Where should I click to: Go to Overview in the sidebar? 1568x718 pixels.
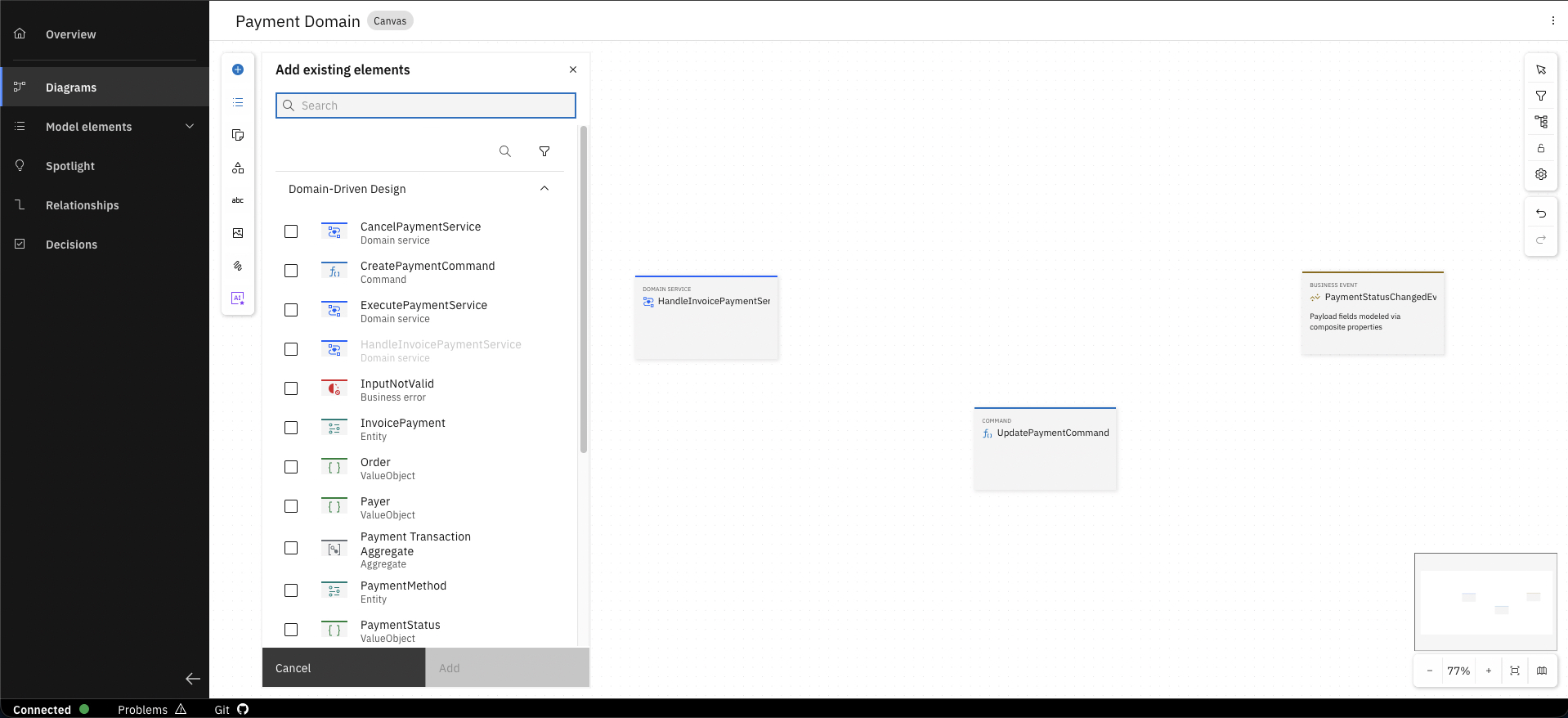(x=105, y=34)
